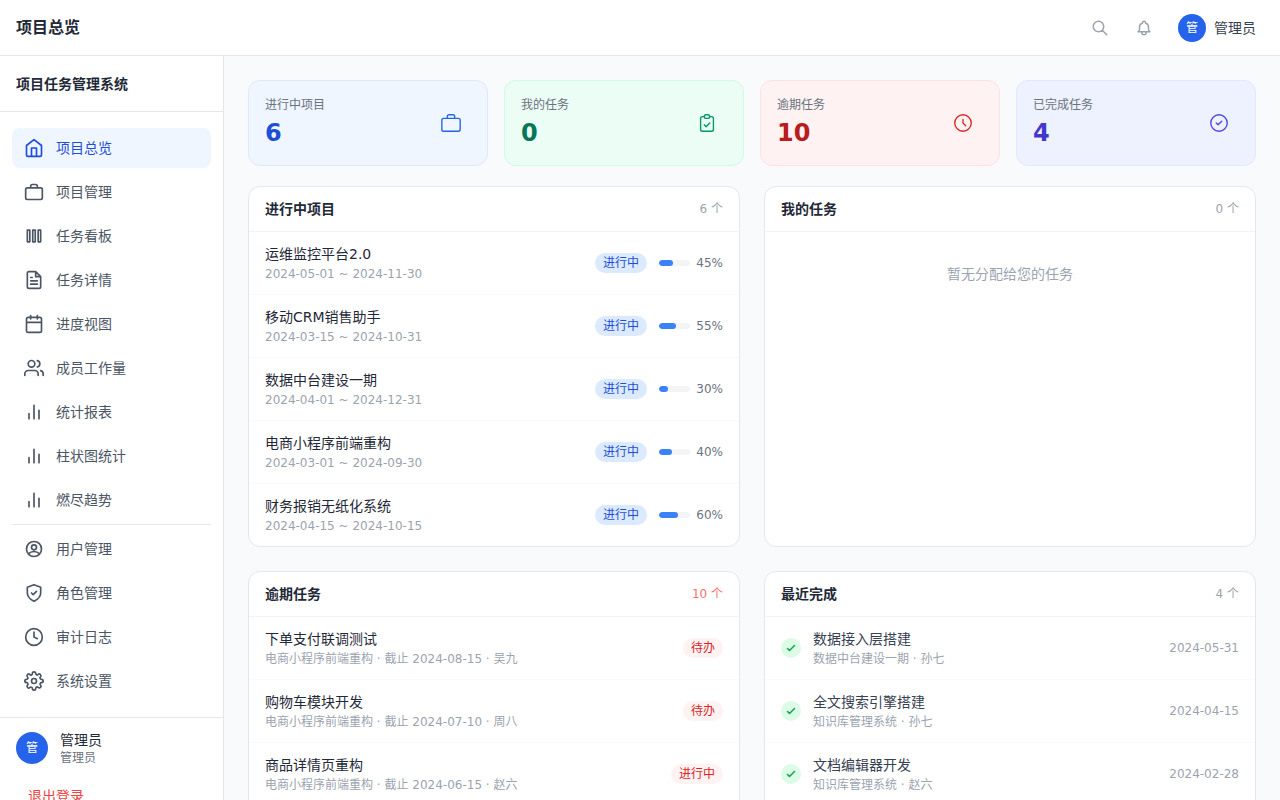The width and height of the screenshot is (1280, 800).
Task: Click 4 个 count in 最近完成 panel header
Action: point(1227,594)
